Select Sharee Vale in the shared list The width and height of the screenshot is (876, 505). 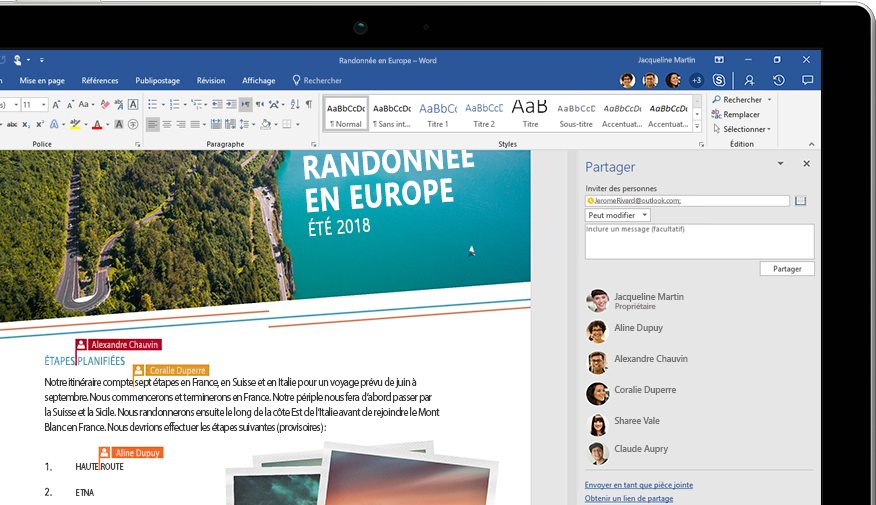click(x=637, y=421)
